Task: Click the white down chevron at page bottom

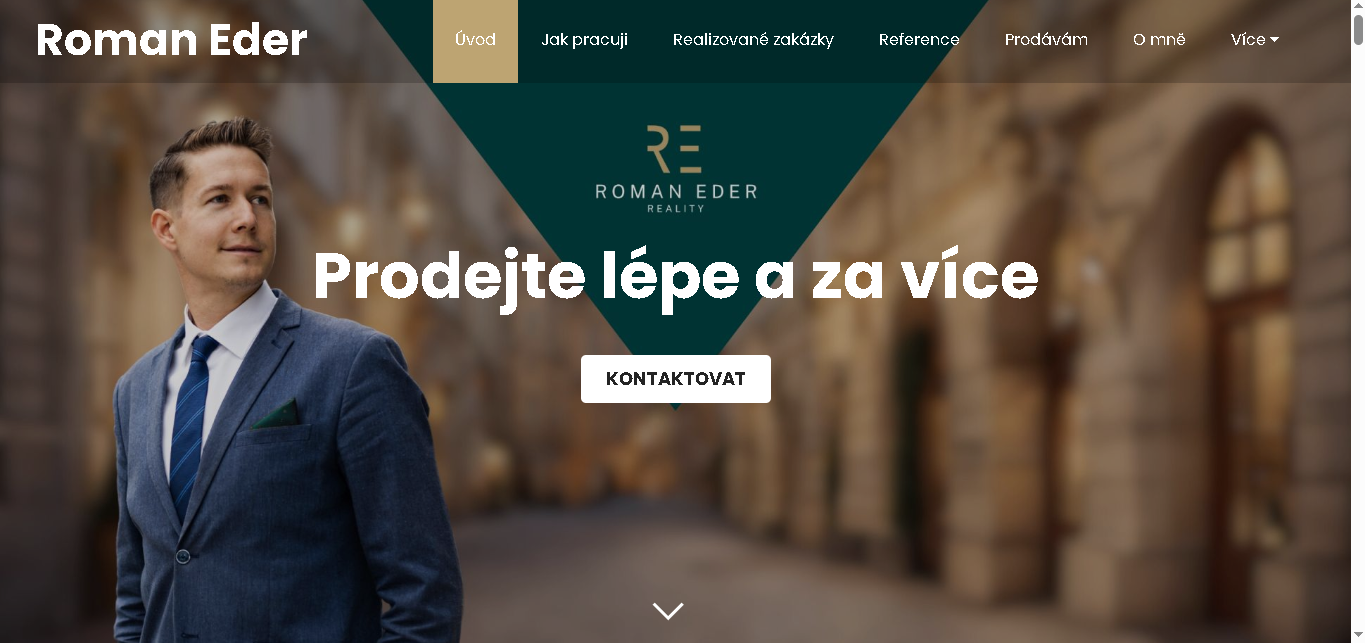Action: click(x=668, y=610)
